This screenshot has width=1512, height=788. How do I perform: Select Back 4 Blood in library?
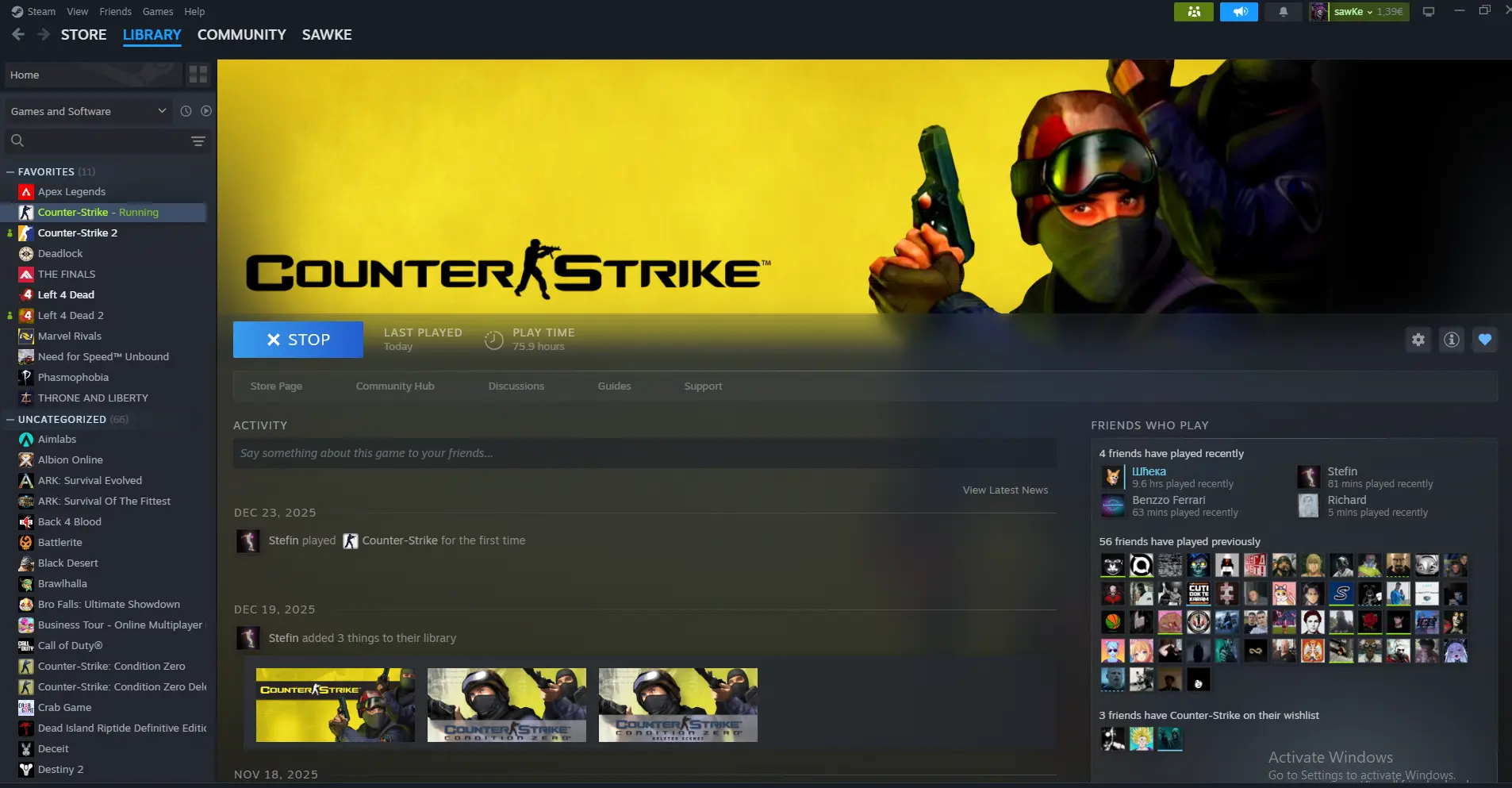coord(70,522)
